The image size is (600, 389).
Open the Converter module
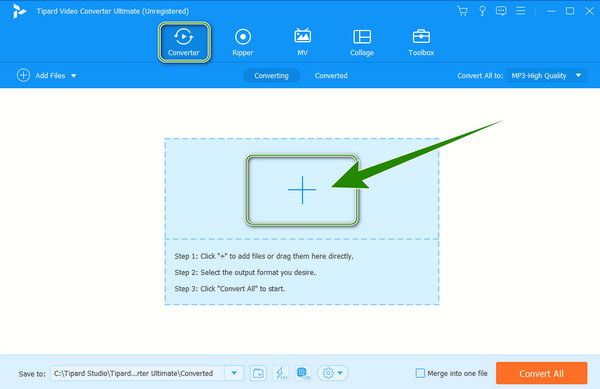pos(184,42)
